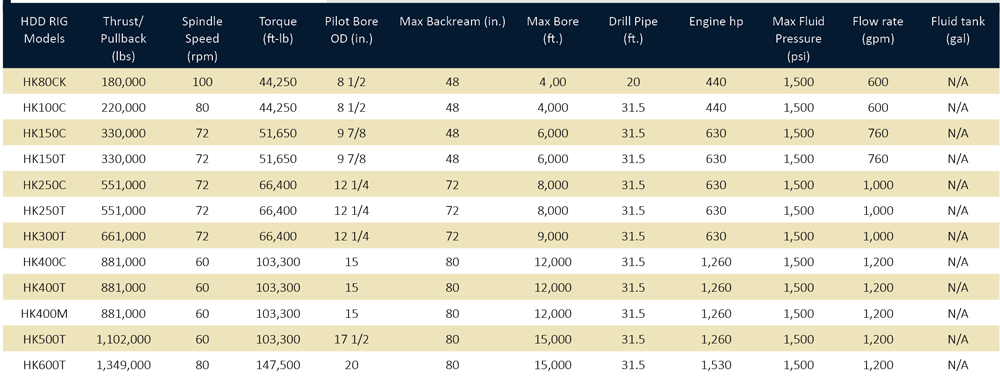The width and height of the screenshot is (1000, 388).
Task: Select the HK100C model row
Action: click(500, 108)
